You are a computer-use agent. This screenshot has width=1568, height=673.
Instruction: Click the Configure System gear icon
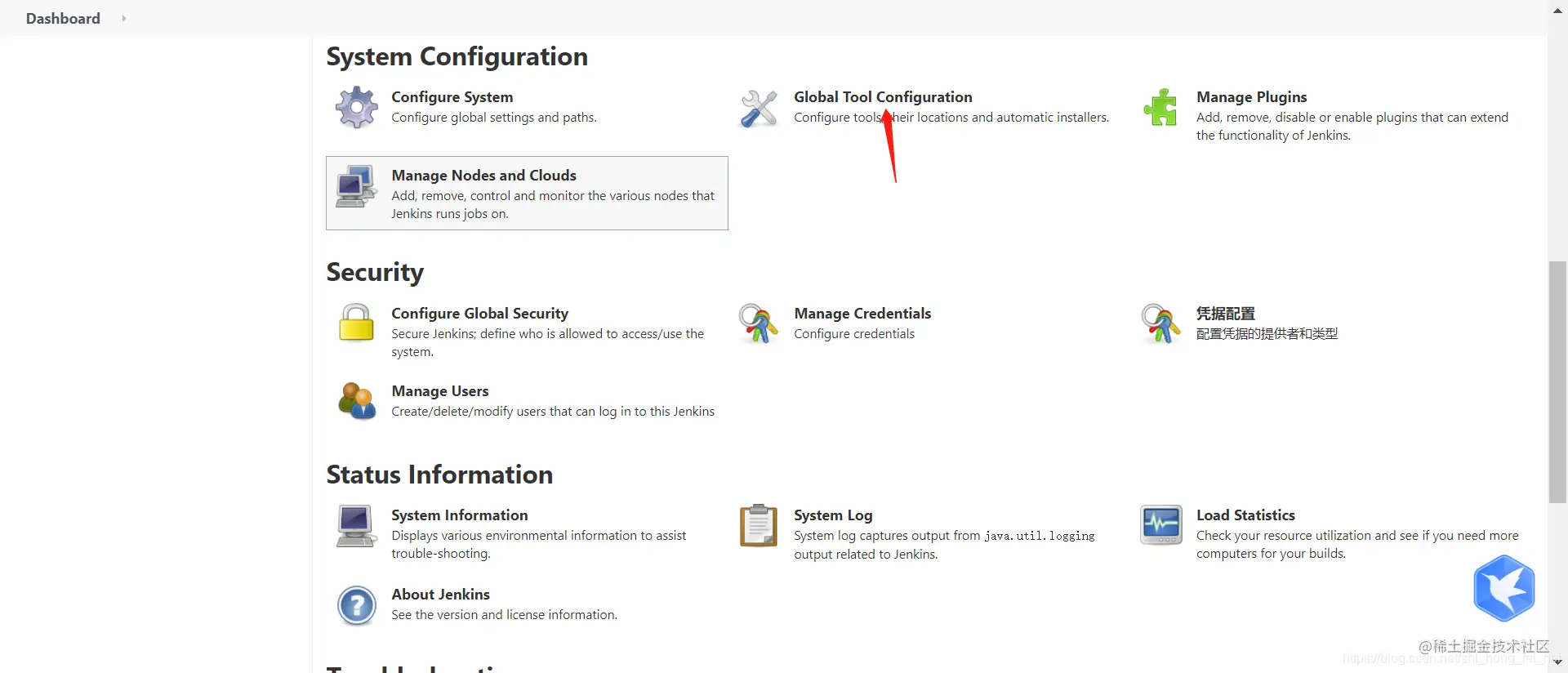pos(357,107)
